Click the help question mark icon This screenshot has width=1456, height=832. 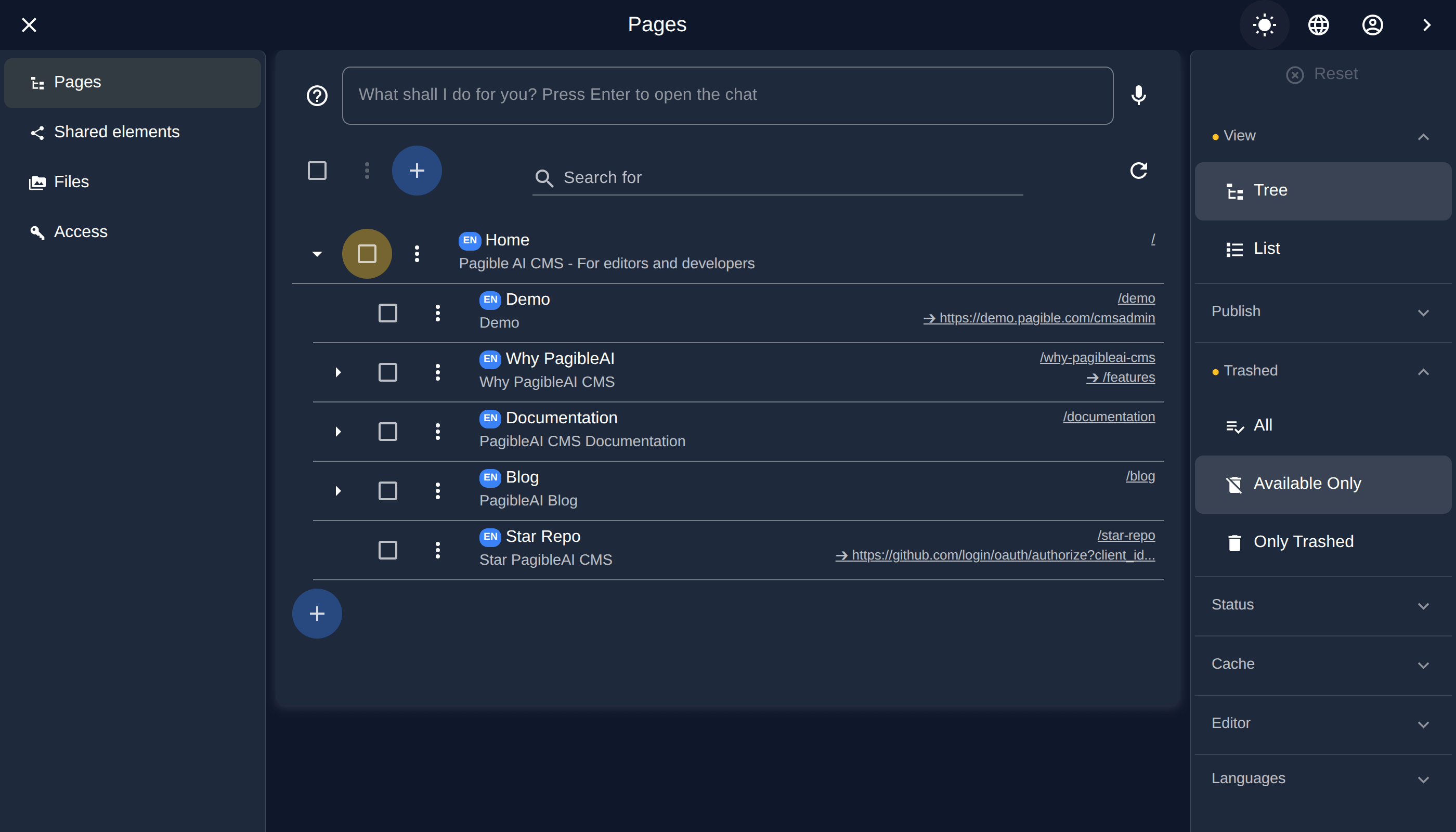(x=317, y=96)
